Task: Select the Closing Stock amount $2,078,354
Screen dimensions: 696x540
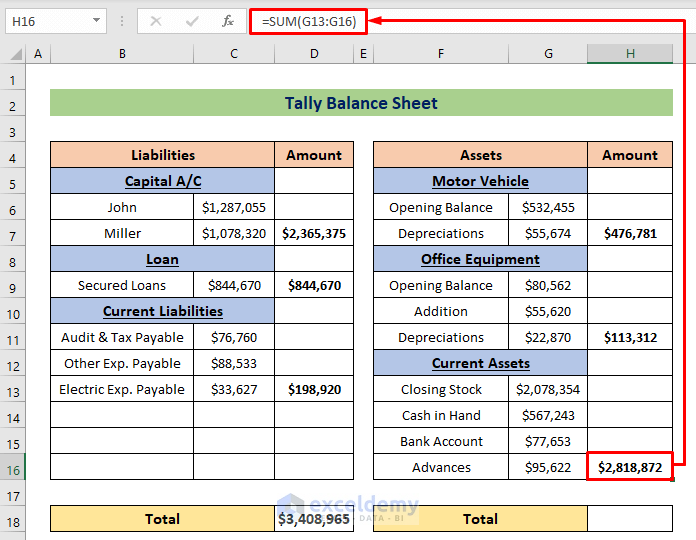Action: [x=548, y=389]
